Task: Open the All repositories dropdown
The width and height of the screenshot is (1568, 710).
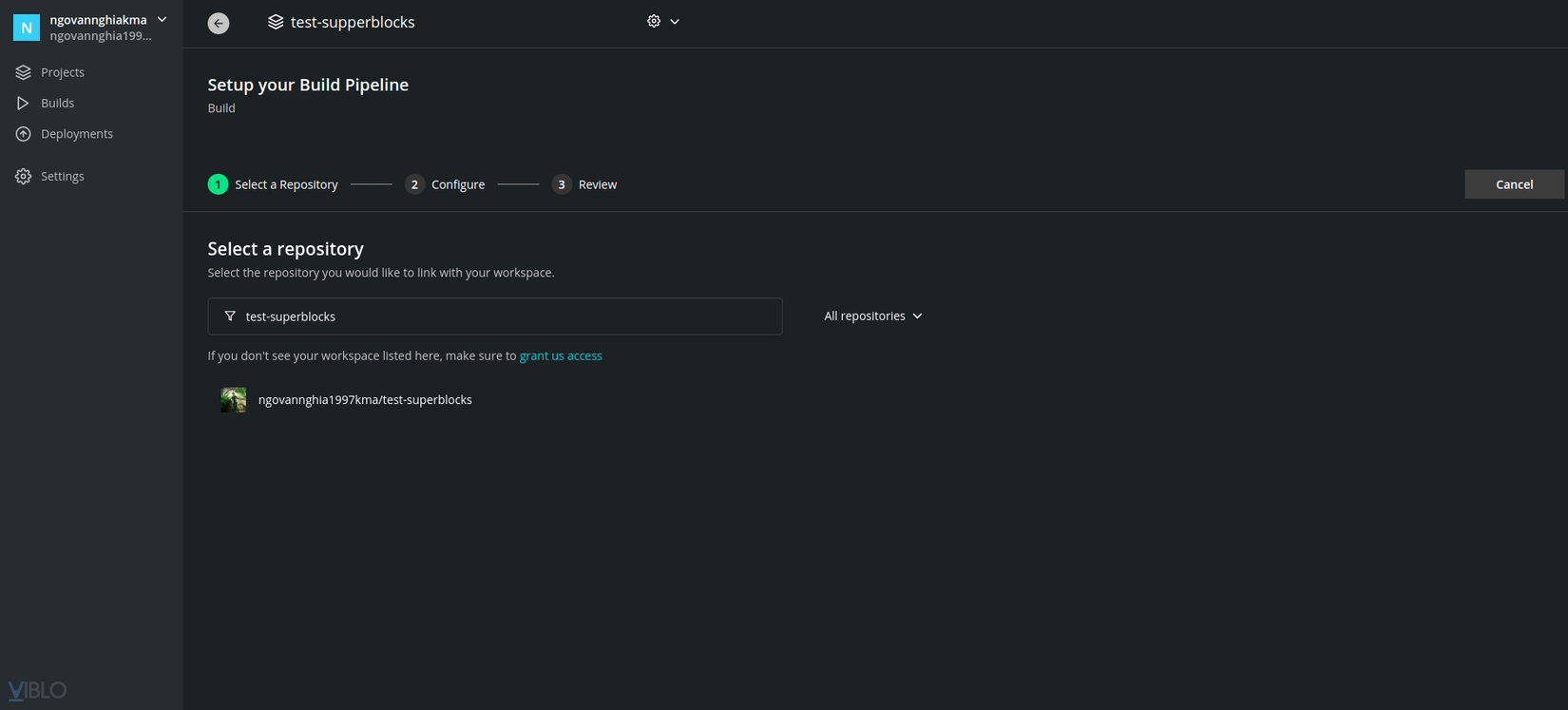Action: click(872, 316)
